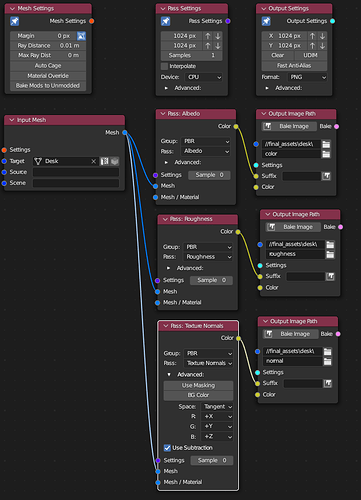
Task: Click the Ray Distance field
Action: [48, 46]
